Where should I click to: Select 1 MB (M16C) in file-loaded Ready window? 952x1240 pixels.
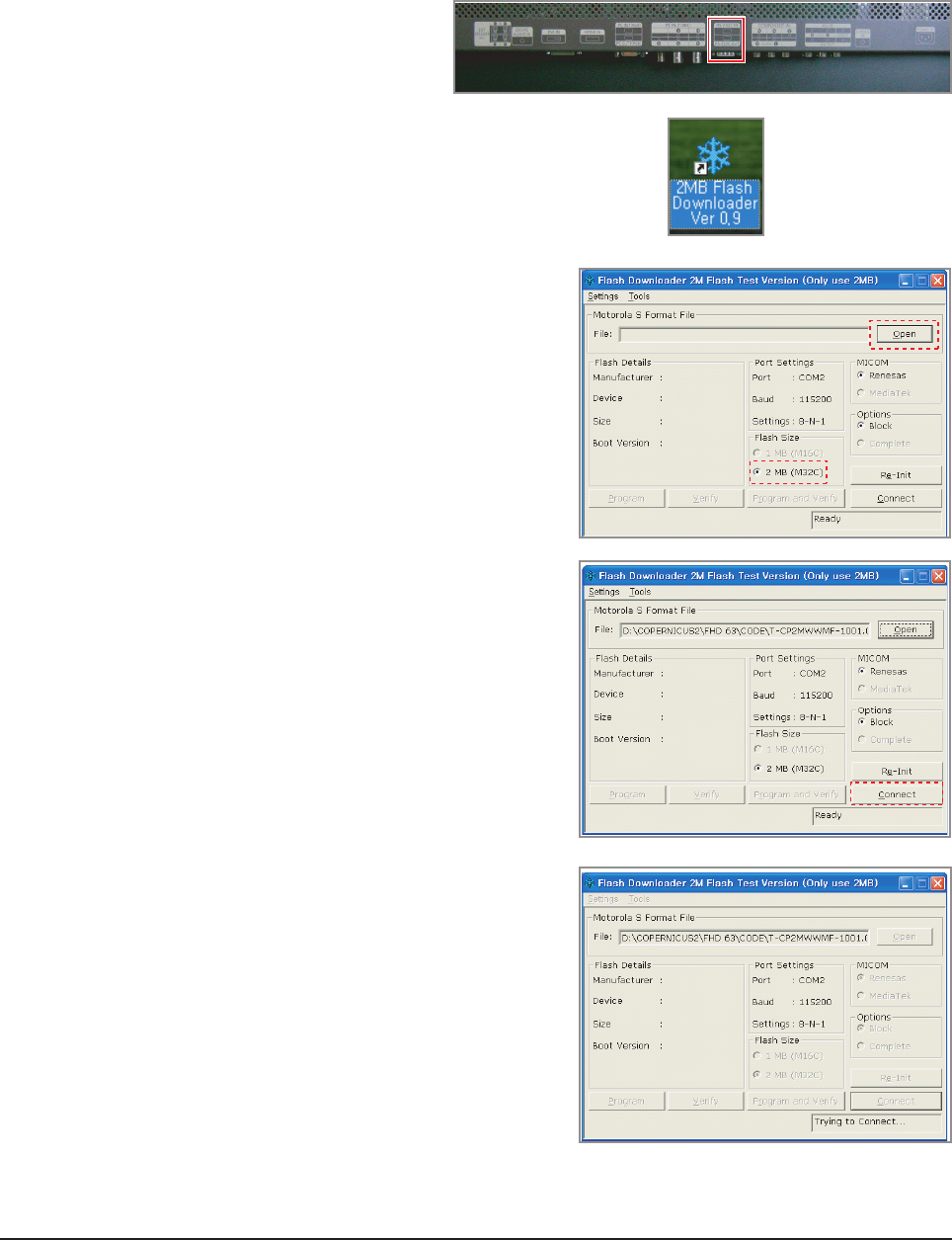(x=789, y=749)
